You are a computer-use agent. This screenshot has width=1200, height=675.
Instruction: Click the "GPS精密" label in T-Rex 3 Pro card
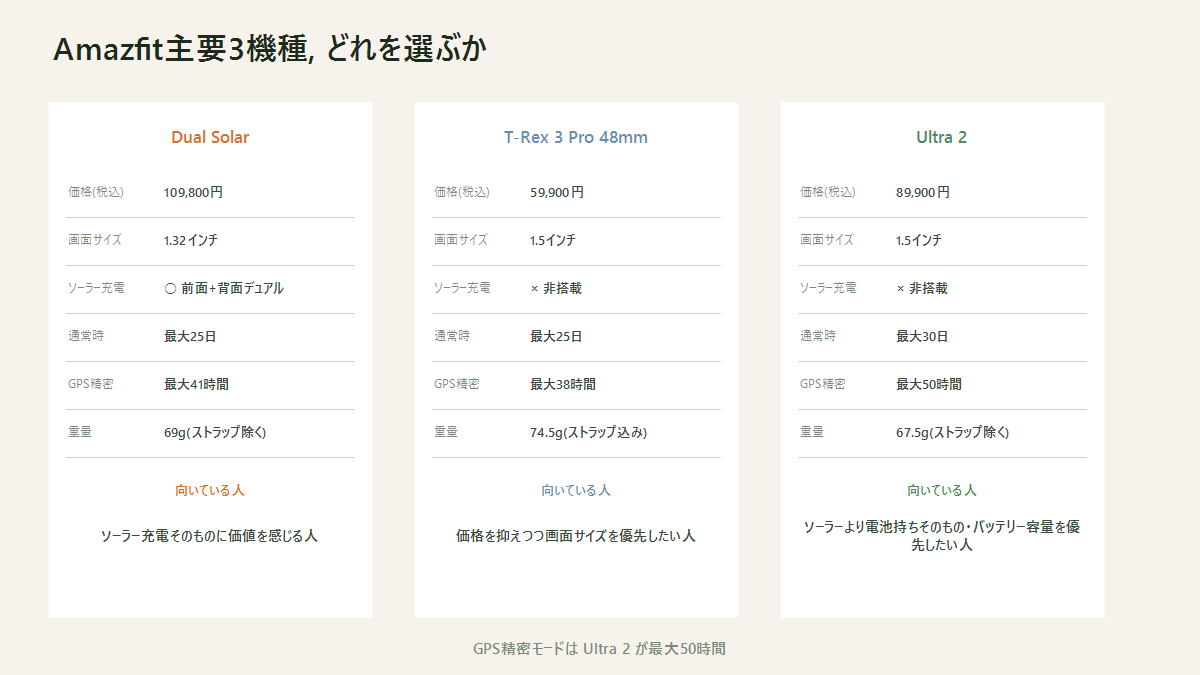(456, 384)
